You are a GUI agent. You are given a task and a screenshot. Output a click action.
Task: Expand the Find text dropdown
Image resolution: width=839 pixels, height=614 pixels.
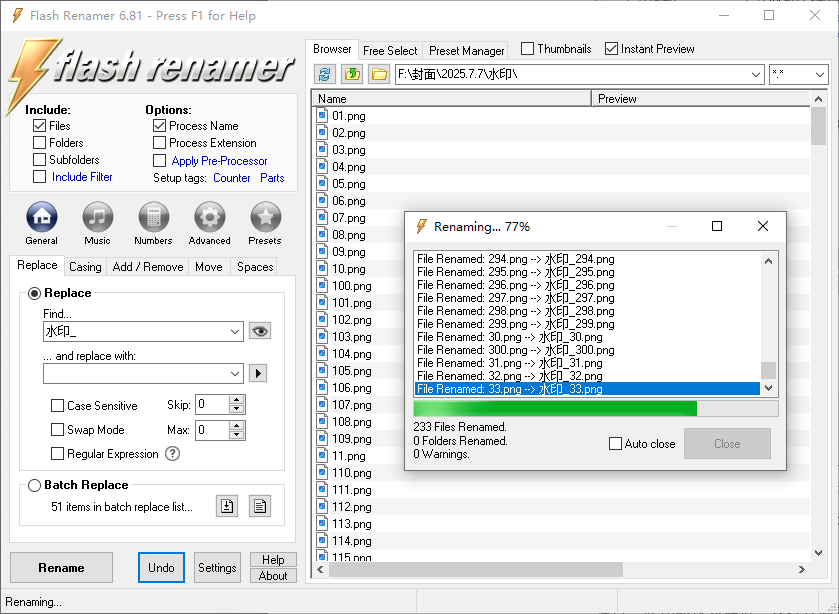[x=235, y=331]
